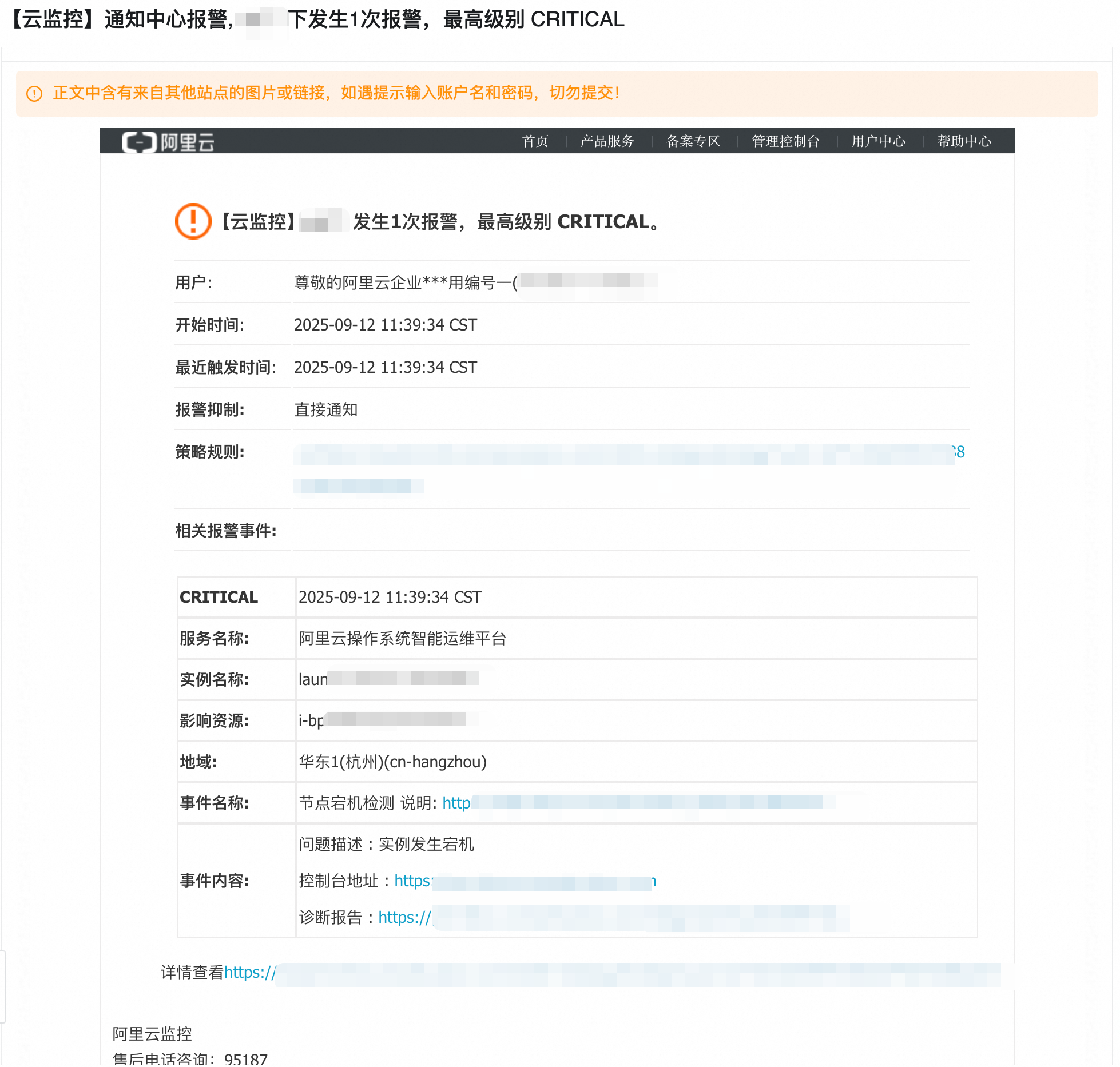
Task: Click the orange critical alert icon
Action: tap(193, 221)
